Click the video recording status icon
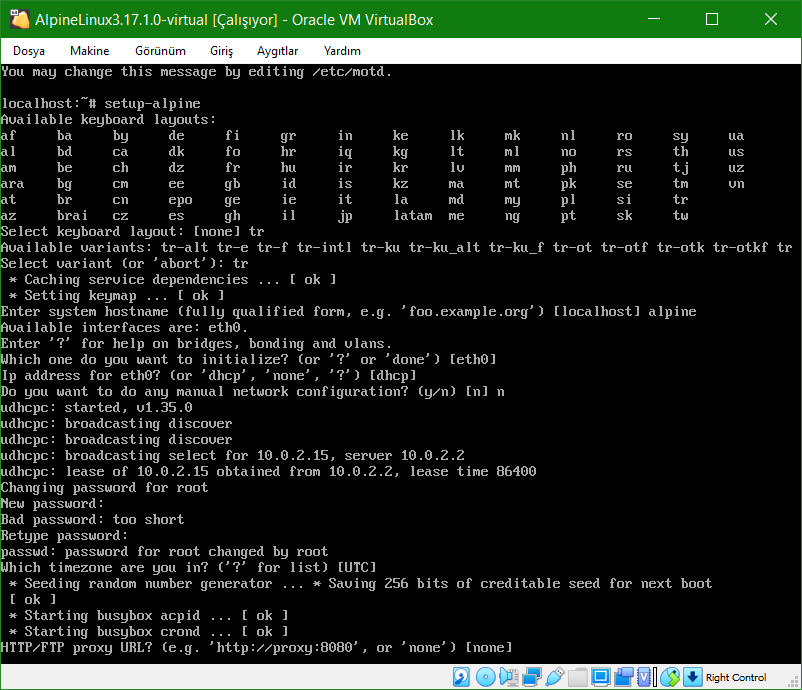The height and width of the screenshot is (690, 802). pyautogui.click(x=624, y=677)
